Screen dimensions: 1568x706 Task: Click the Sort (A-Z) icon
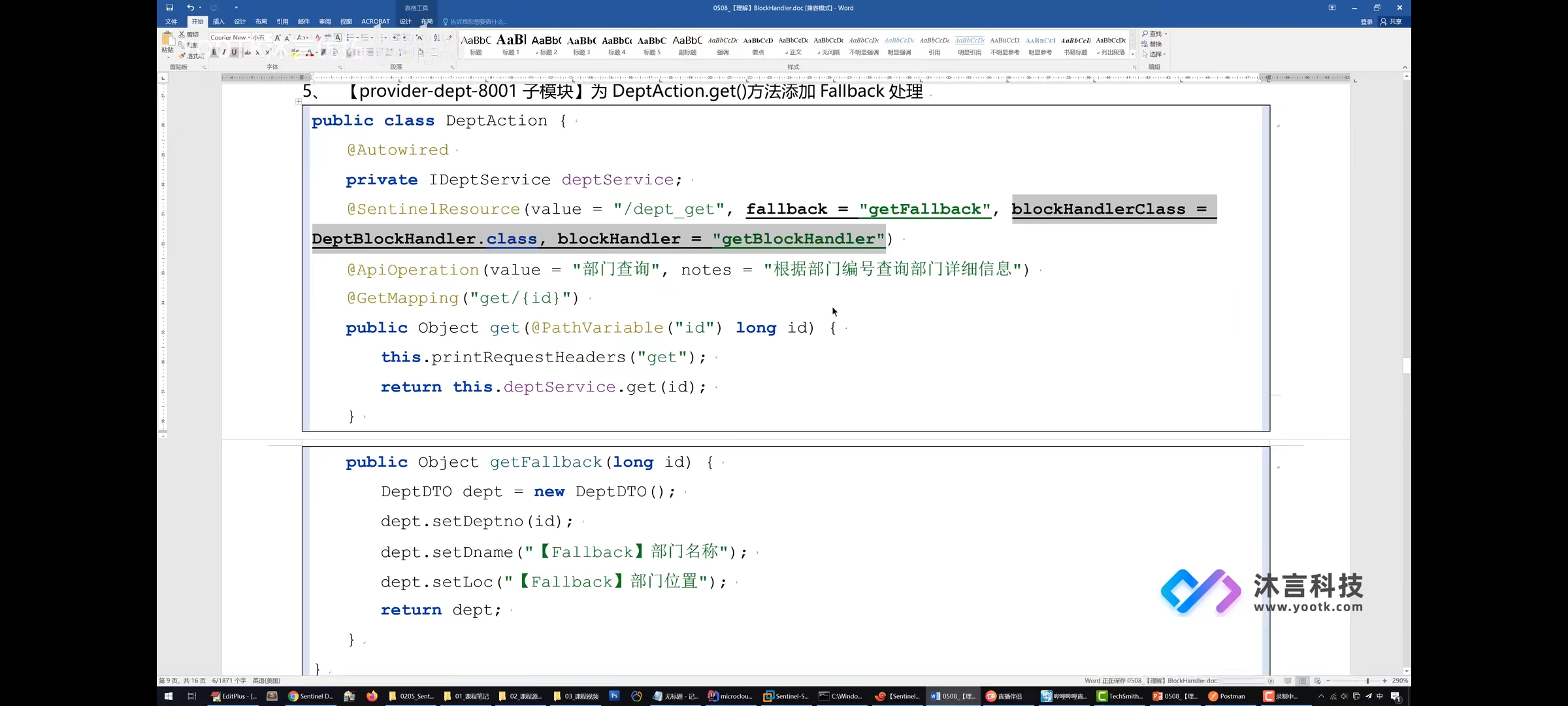(x=437, y=38)
